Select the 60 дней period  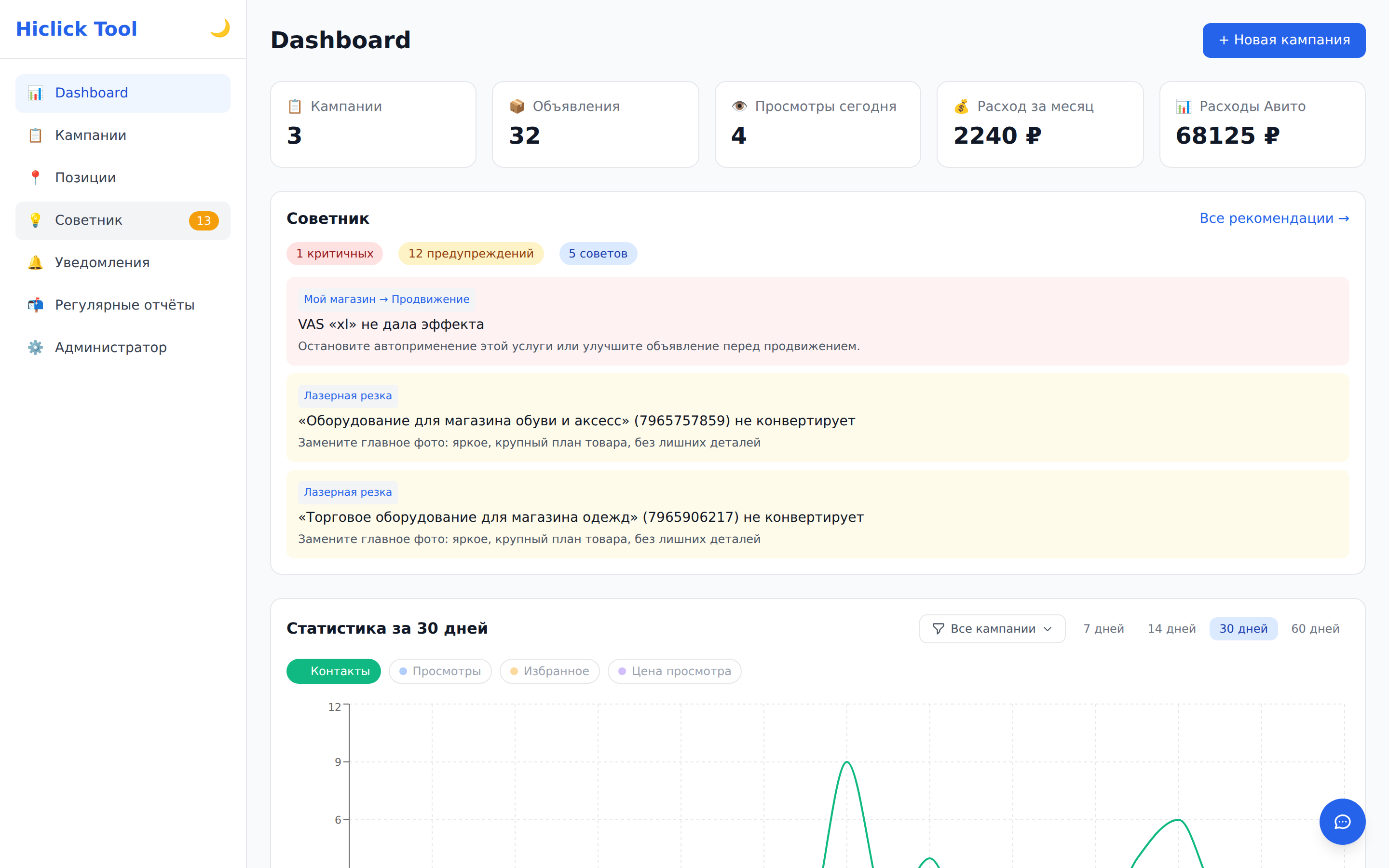[x=1316, y=629]
